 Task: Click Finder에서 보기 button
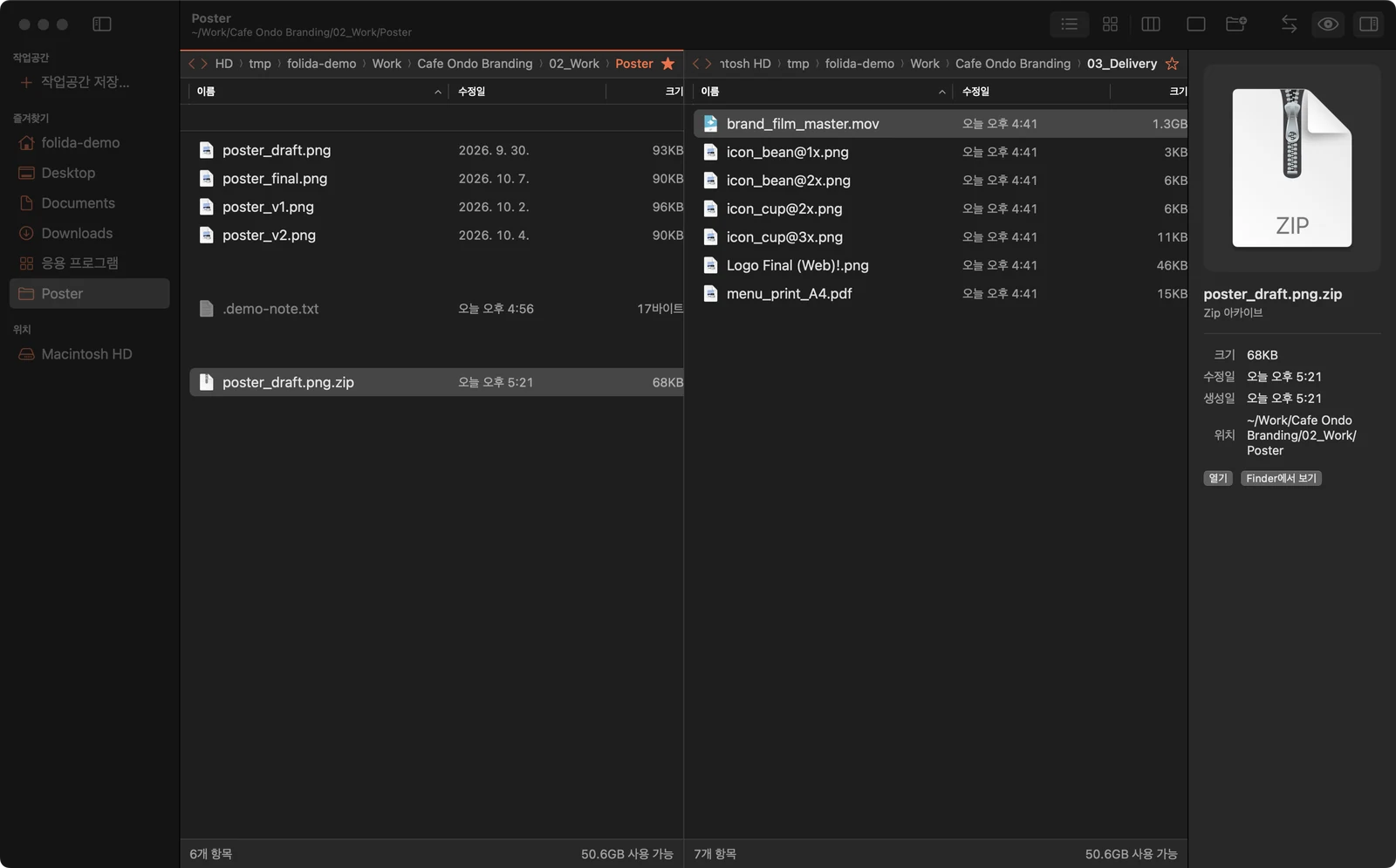click(x=1281, y=478)
